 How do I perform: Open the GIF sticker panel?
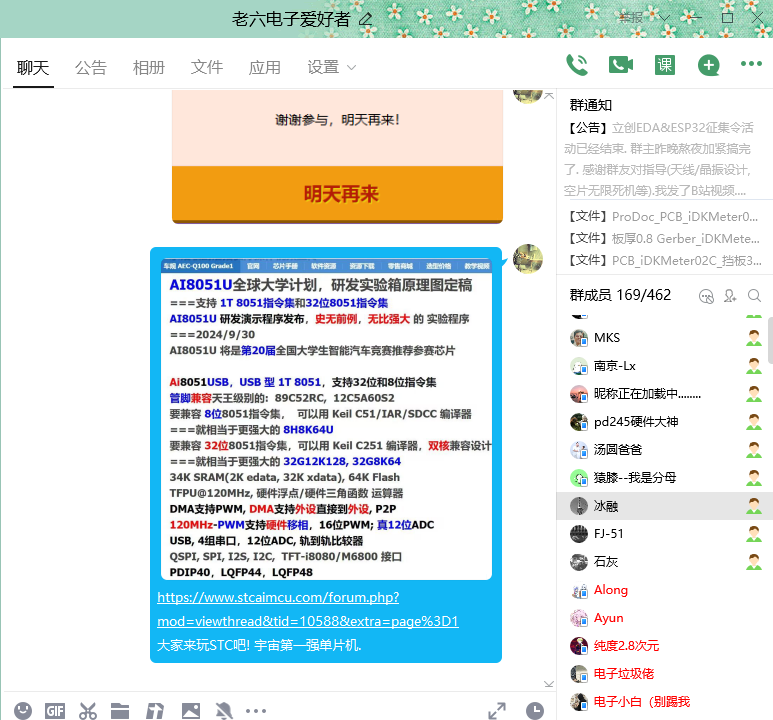pyautogui.click(x=54, y=711)
